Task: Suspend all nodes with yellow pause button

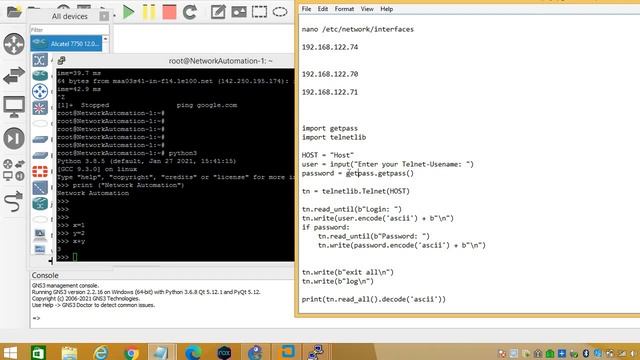Action: [149, 12]
